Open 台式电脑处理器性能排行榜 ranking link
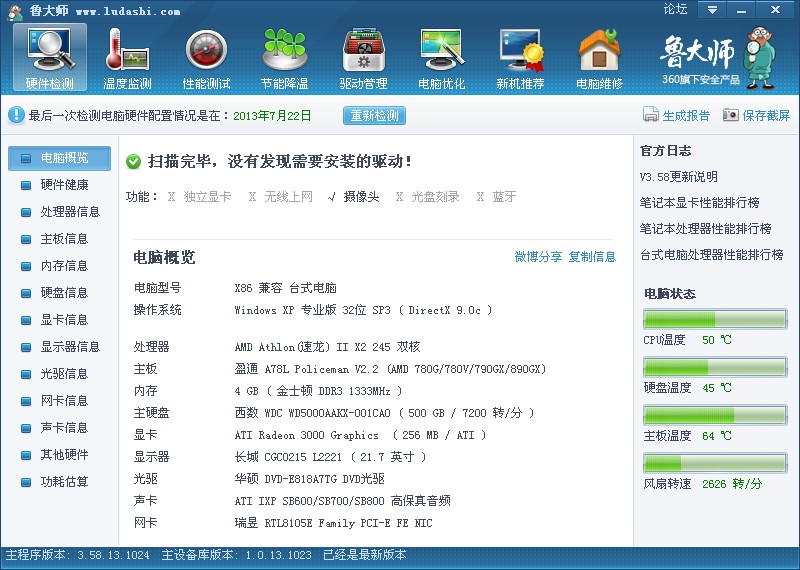The image size is (800, 570). (712, 255)
